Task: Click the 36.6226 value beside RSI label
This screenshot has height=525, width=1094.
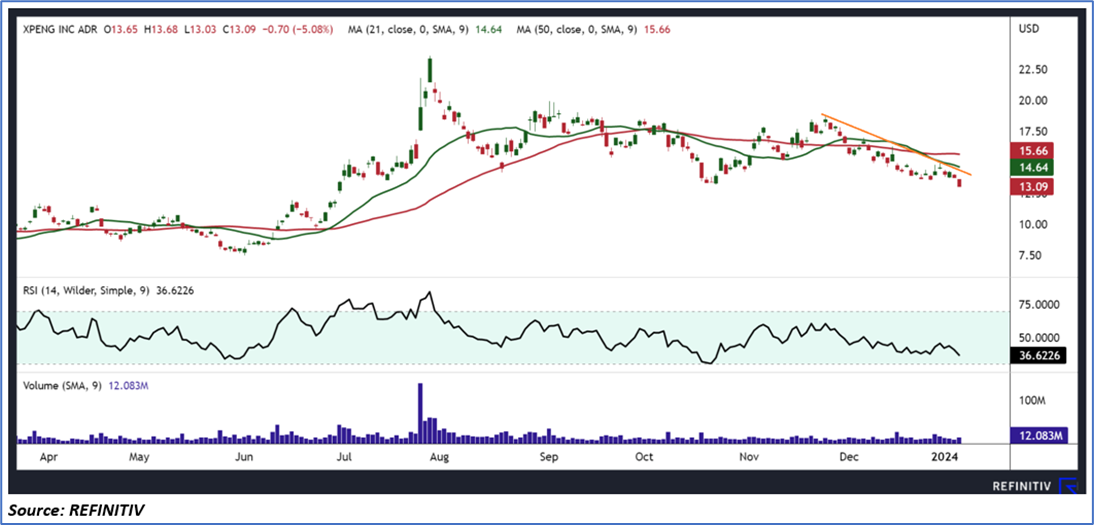Action: [x=176, y=290]
